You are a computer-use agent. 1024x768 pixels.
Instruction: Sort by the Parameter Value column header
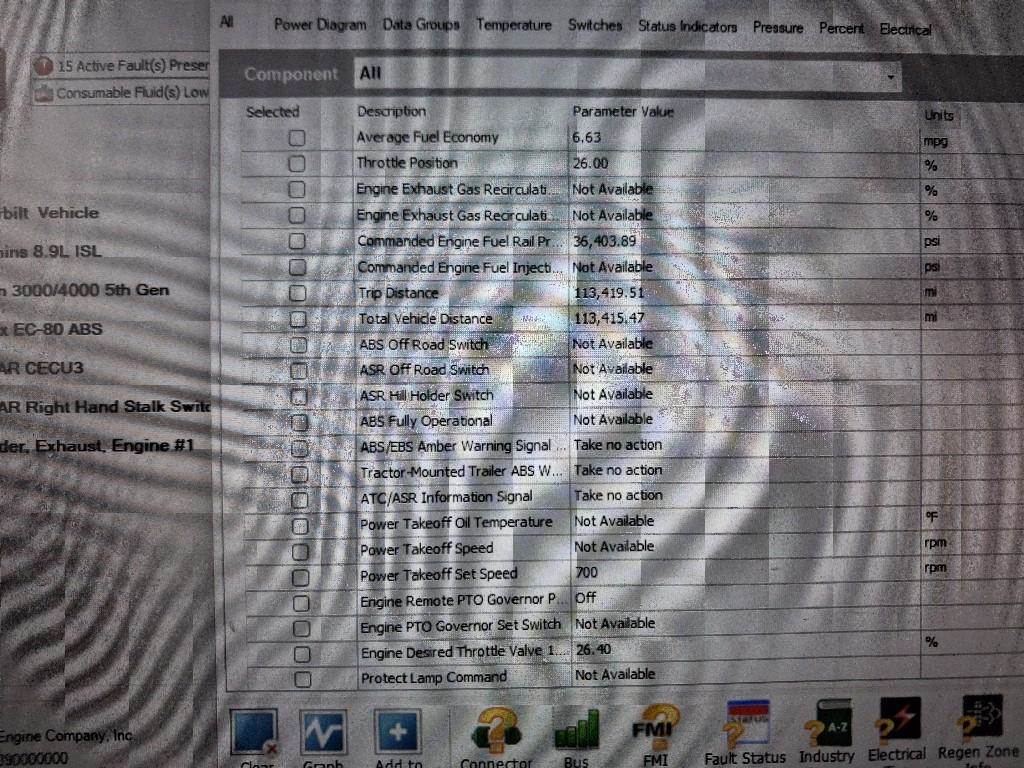point(623,111)
